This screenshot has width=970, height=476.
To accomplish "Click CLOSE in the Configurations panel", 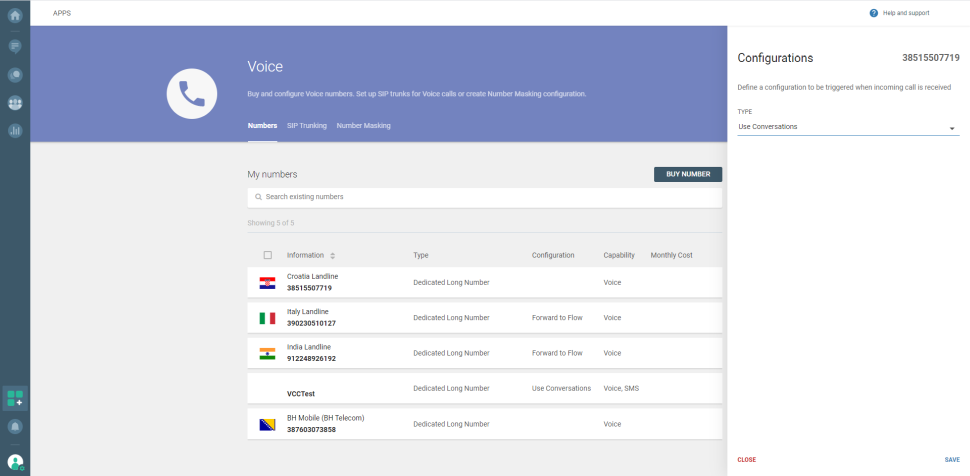I will tap(746, 460).
